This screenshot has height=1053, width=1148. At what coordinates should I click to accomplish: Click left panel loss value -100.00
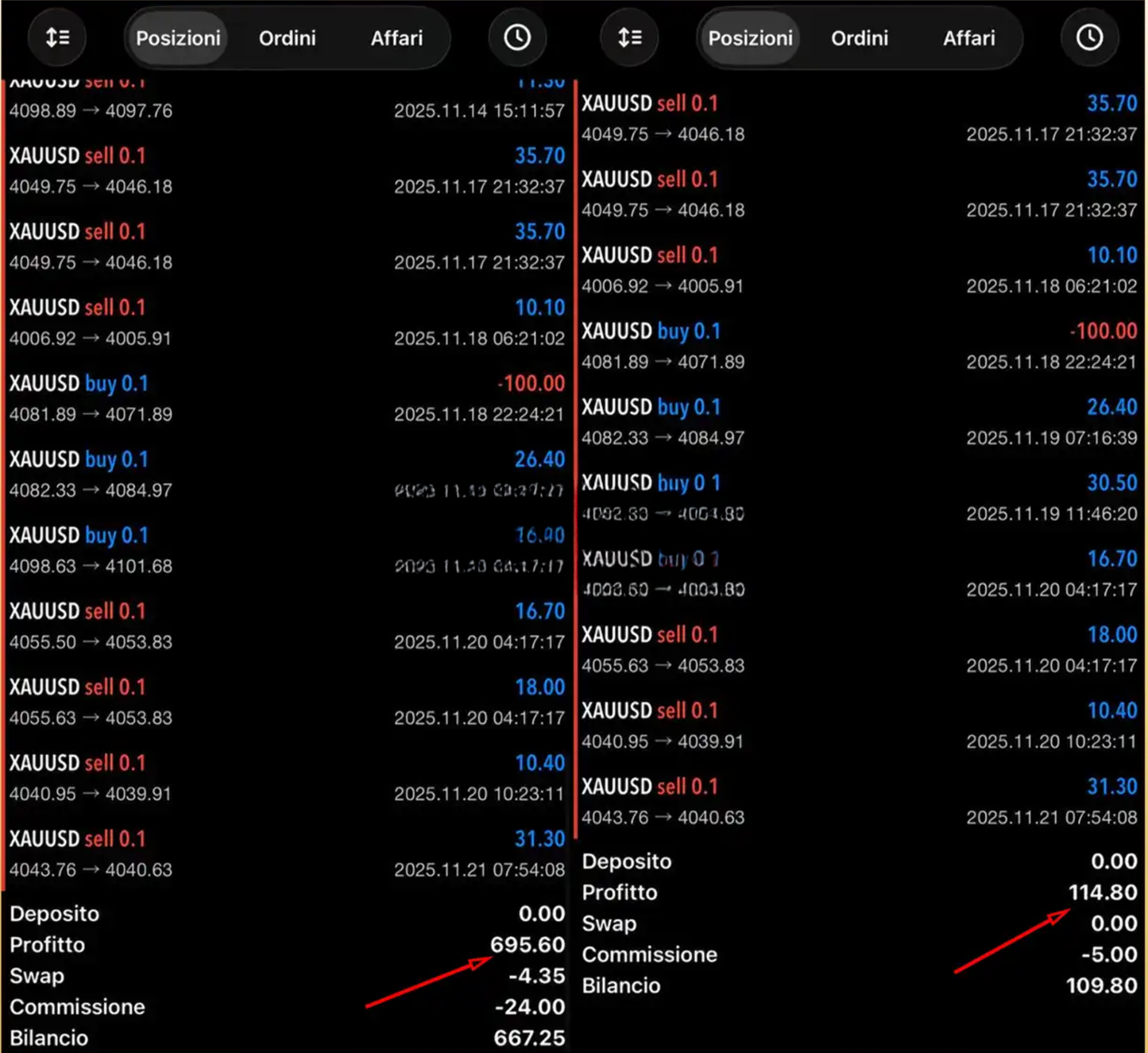[531, 383]
